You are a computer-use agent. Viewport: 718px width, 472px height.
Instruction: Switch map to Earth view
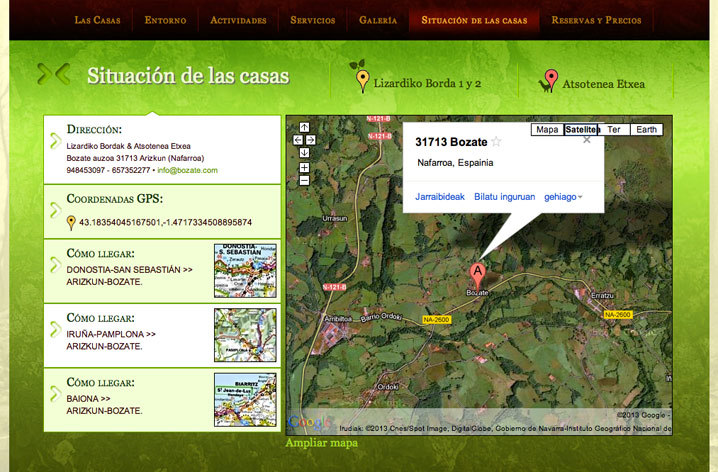coord(647,130)
